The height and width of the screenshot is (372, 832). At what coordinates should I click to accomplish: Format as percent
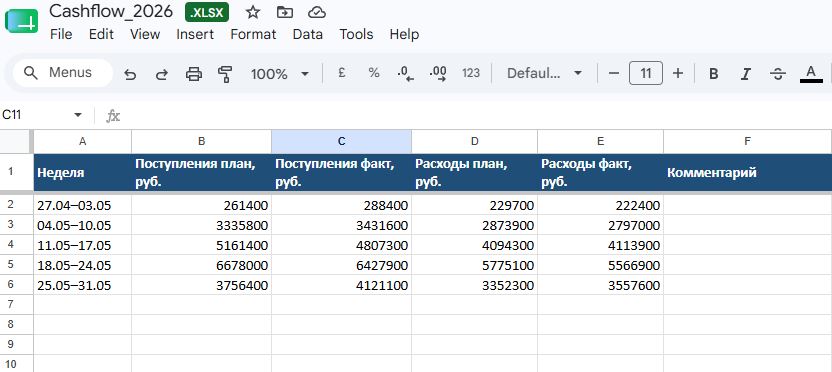(x=374, y=73)
